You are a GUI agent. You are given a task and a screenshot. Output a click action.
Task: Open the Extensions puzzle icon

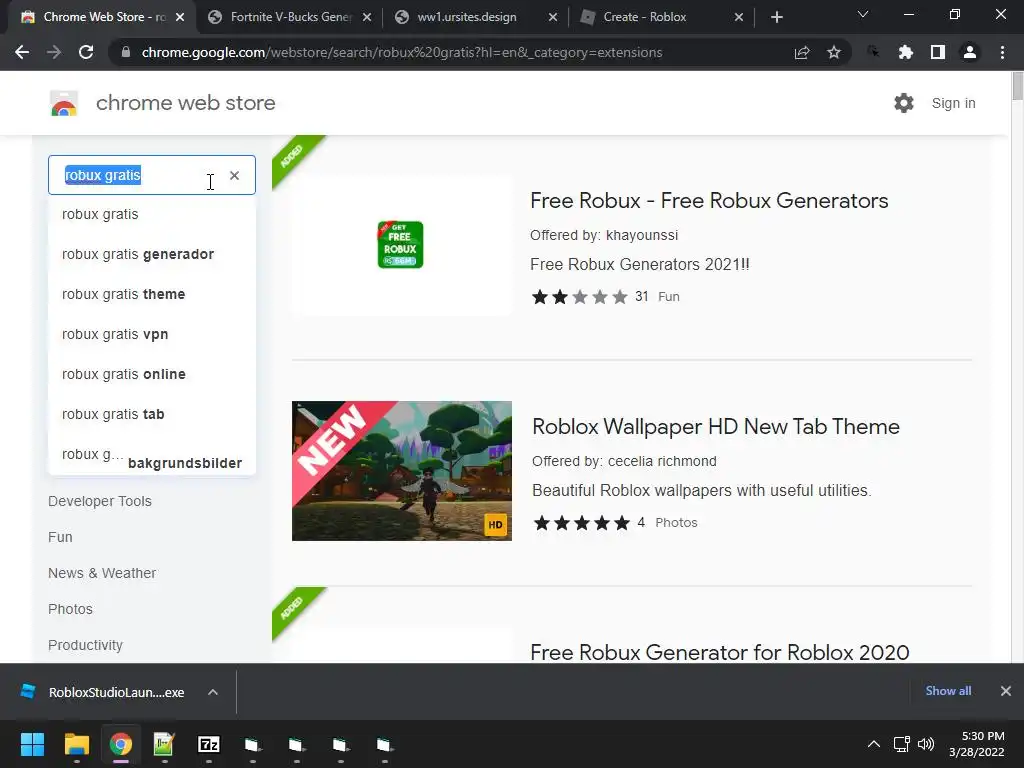click(x=905, y=52)
